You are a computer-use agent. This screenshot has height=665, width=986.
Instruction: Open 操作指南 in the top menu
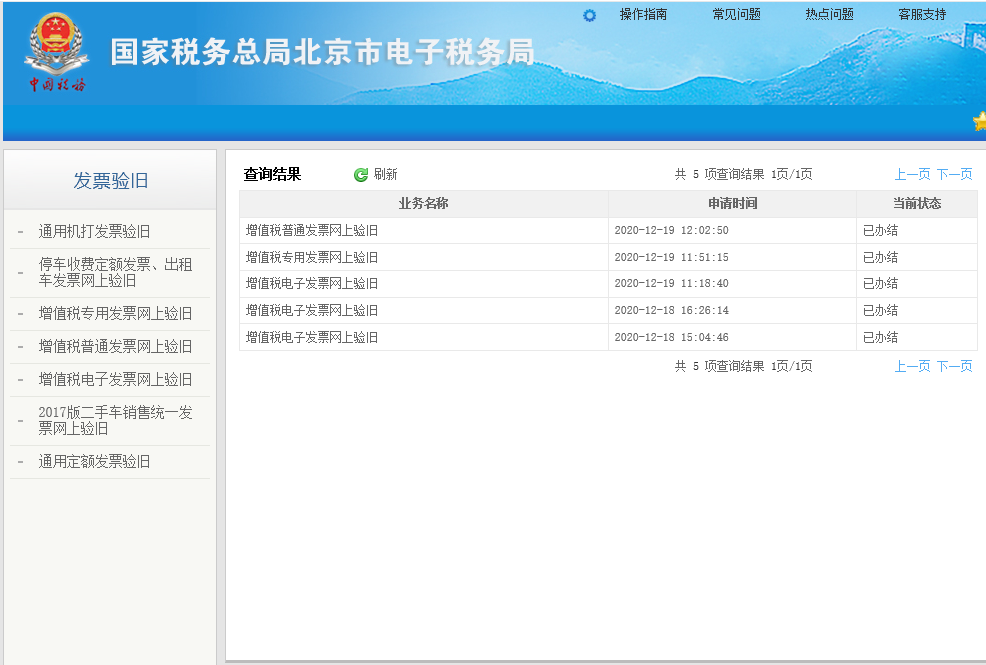[643, 15]
